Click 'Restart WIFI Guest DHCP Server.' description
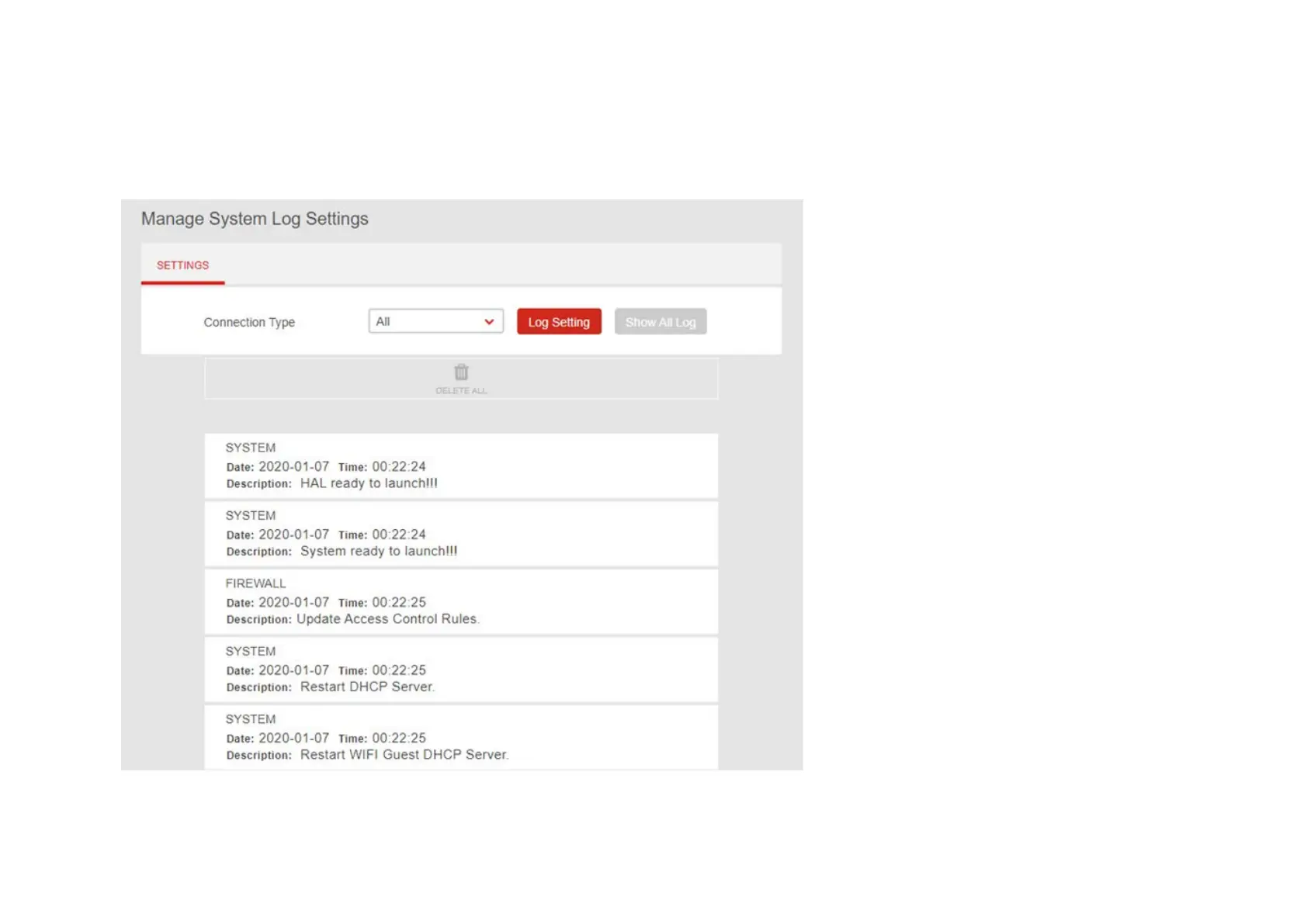1307x924 pixels. pyautogui.click(x=404, y=755)
